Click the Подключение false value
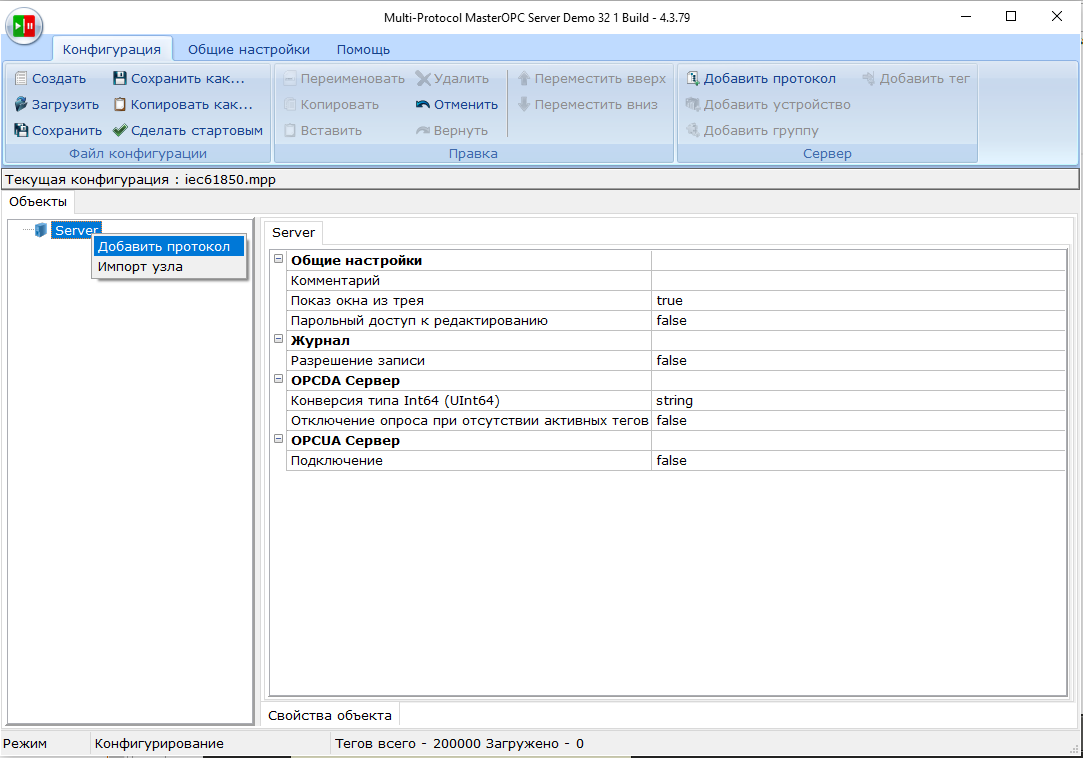Image resolution: width=1083 pixels, height=758 pixels. [671, 460]
